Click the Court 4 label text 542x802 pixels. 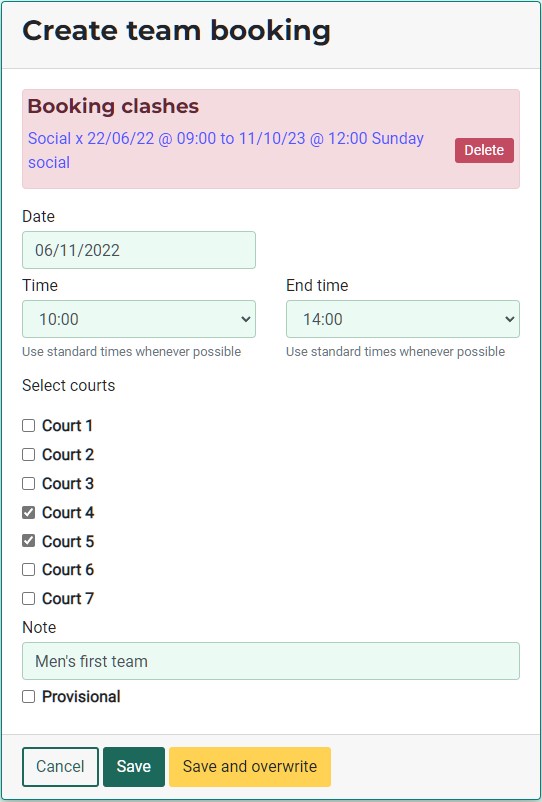tap(68, 513)
